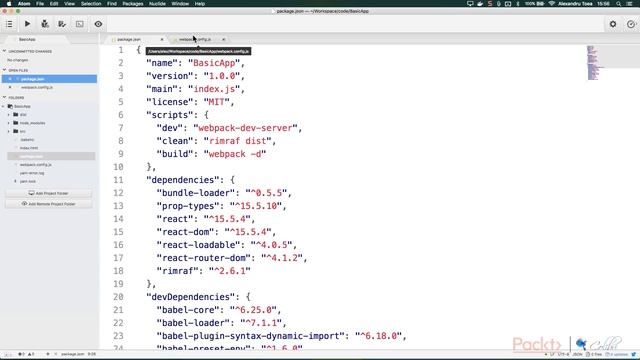
Task: Open the Find menu
Action: (112, 4)
